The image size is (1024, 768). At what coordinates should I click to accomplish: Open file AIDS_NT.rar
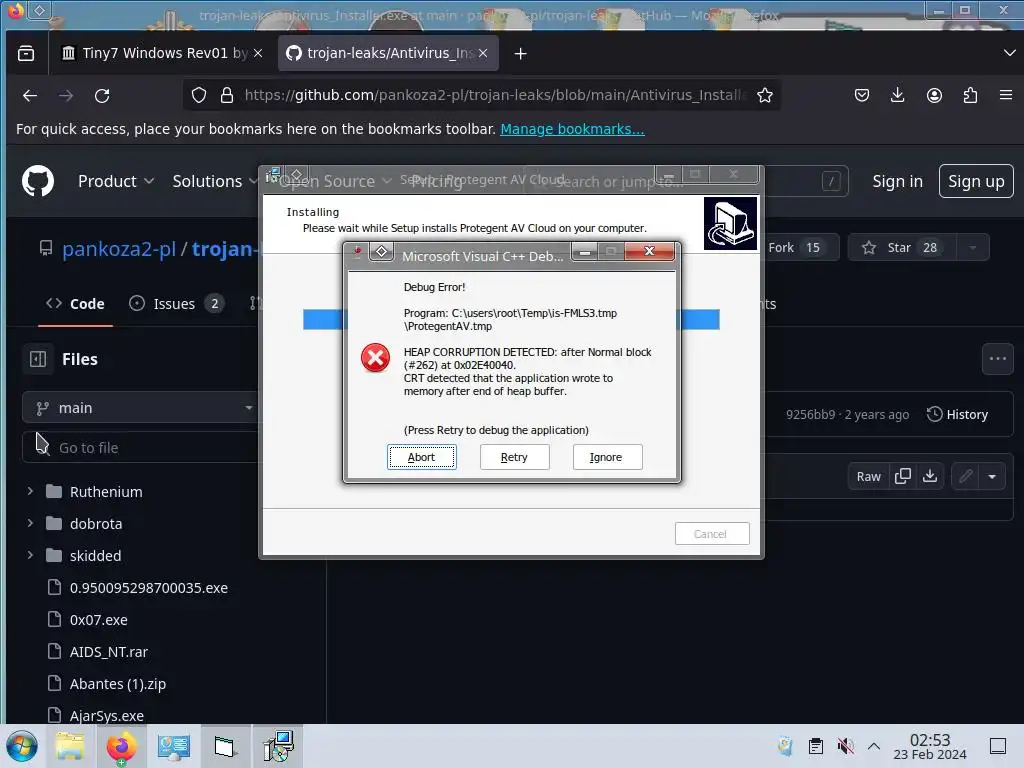pos(108,652)
